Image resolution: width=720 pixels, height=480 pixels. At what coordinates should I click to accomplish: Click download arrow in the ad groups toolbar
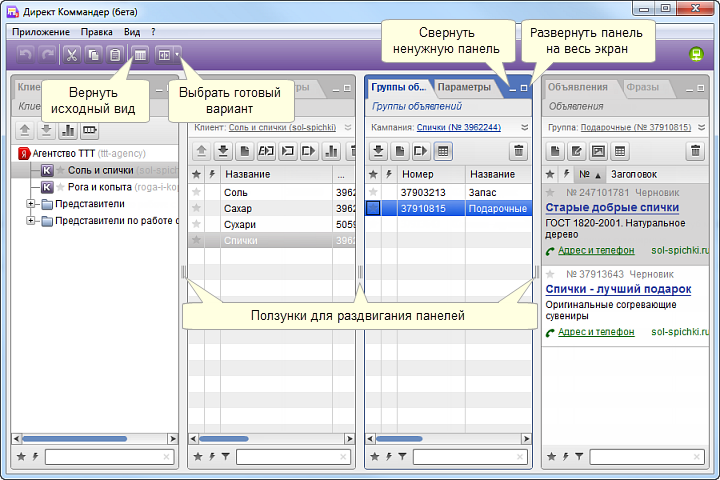click(x=378, y=151)
